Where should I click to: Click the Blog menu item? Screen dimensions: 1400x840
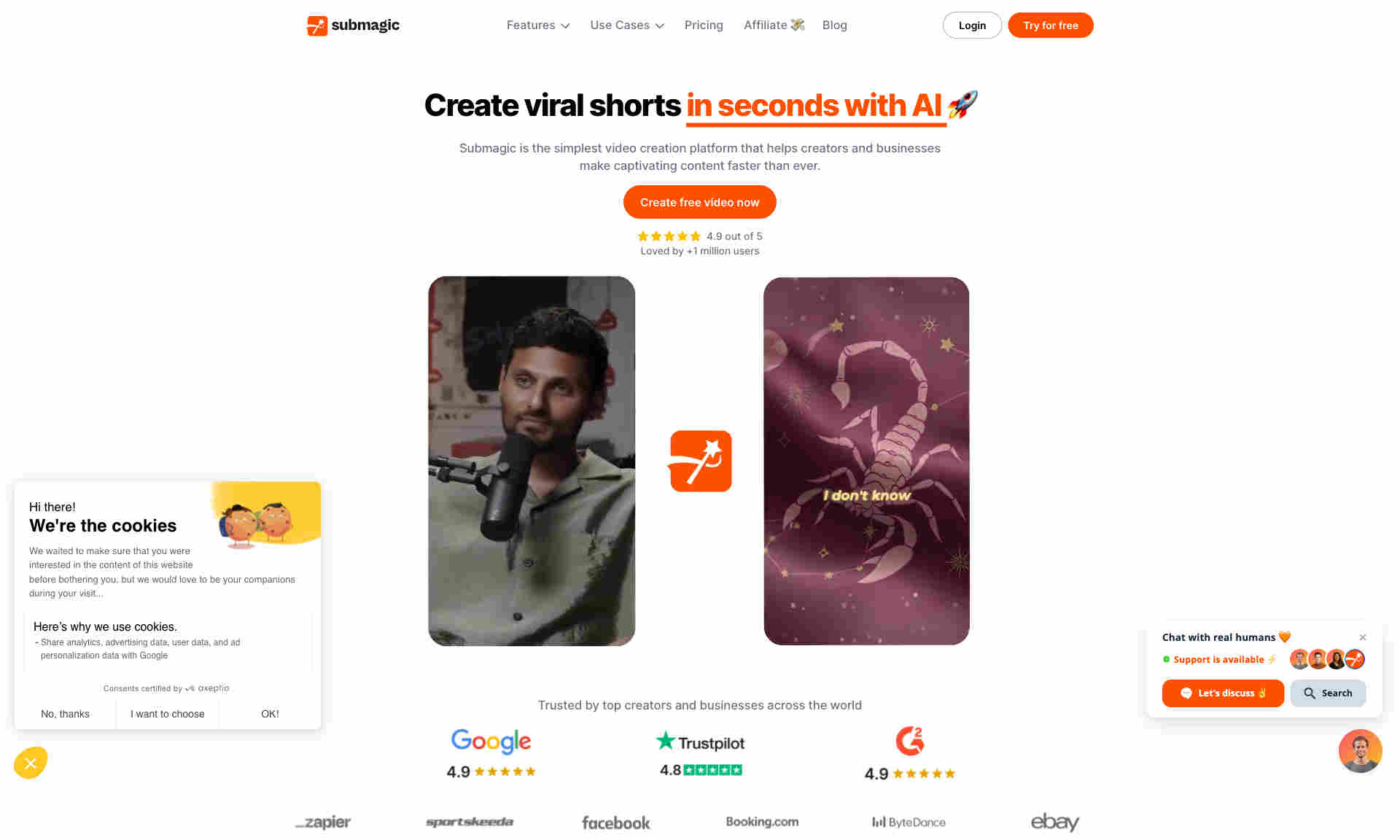[x=834, y=25]
